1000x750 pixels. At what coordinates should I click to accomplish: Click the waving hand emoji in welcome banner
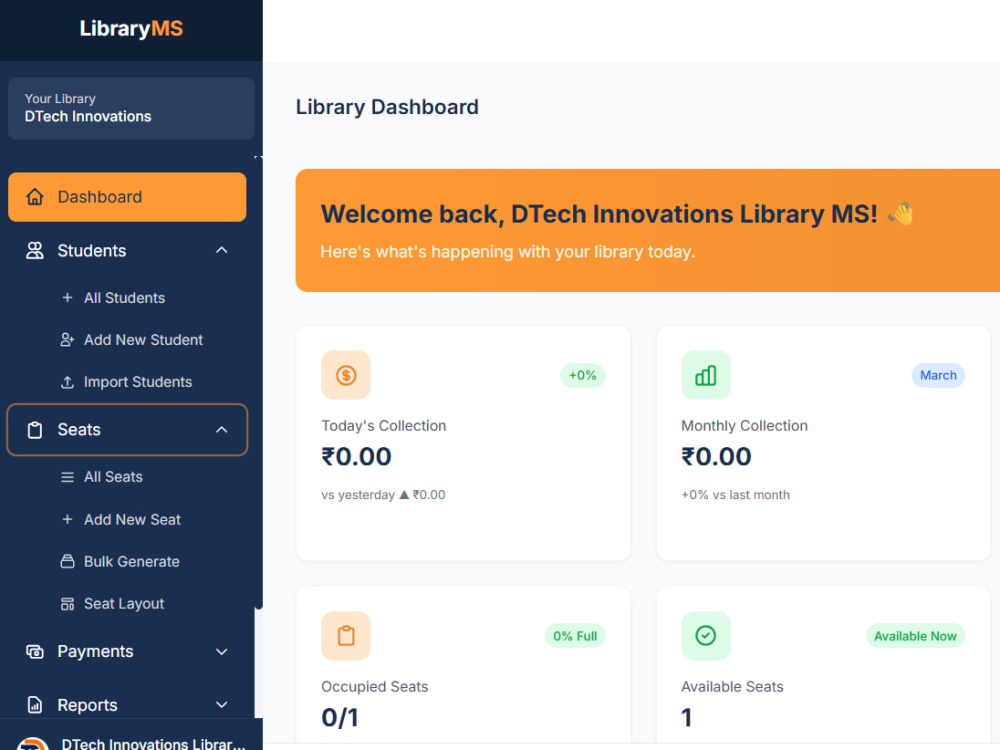[901, 214]
